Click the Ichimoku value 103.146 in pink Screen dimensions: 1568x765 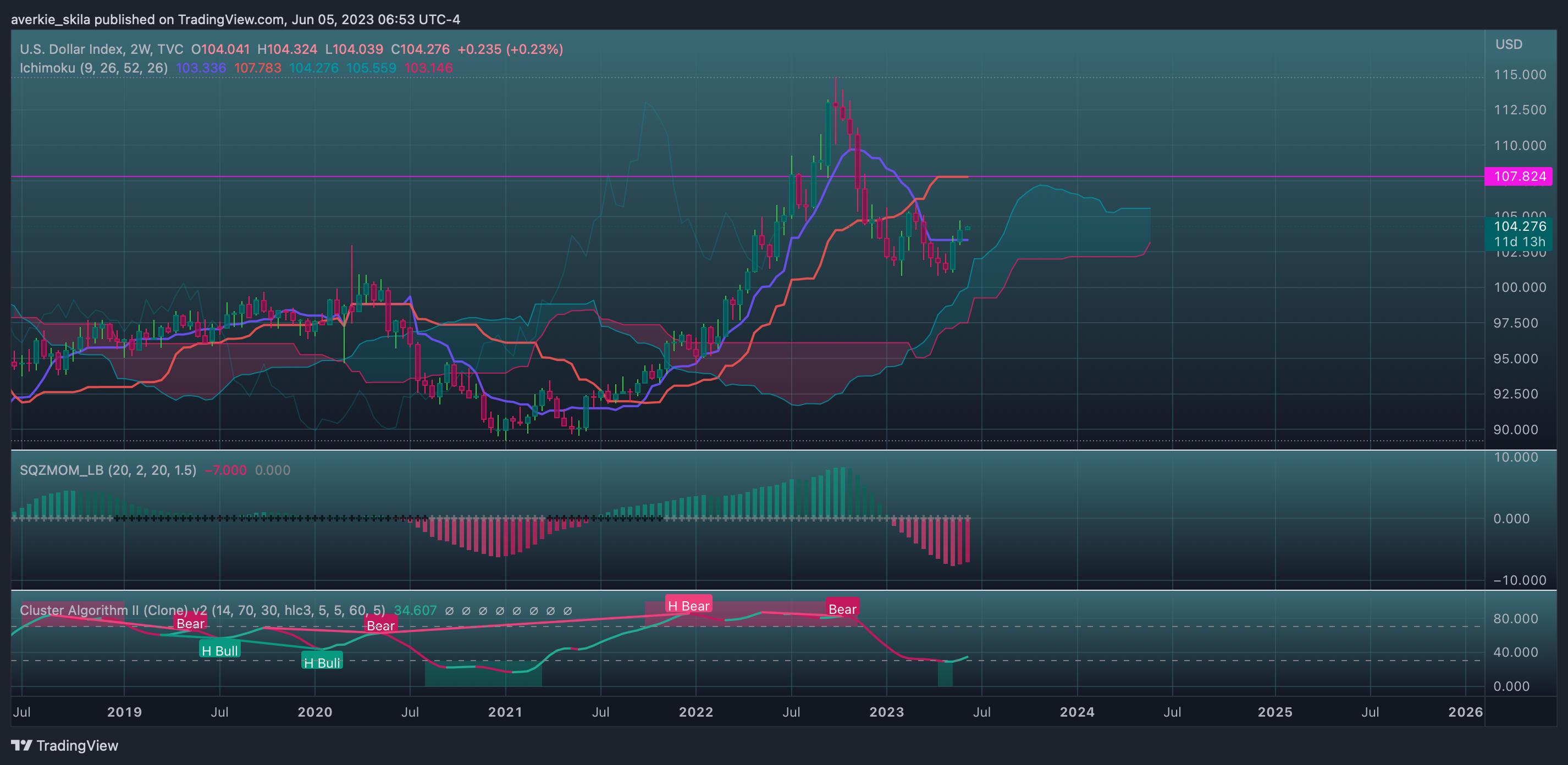[x=428, y=68]
